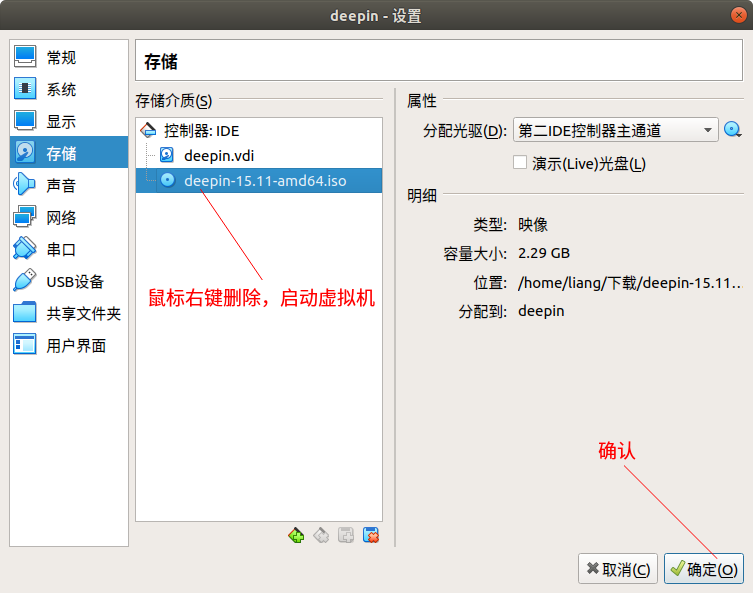
Task: Click the 用户界面 window icon
Action: tap(24, 344)
